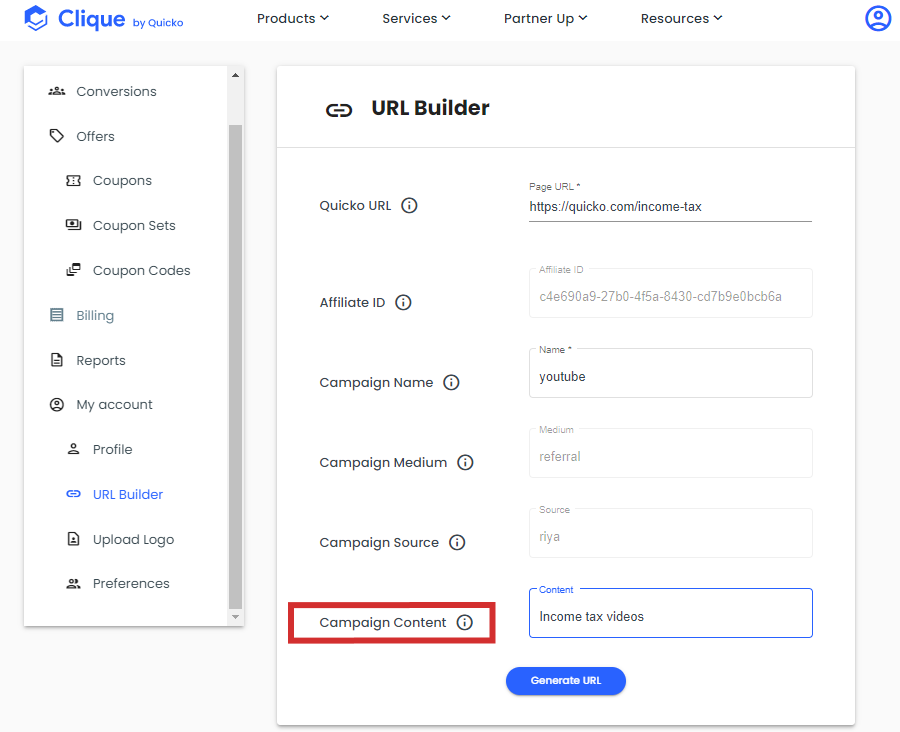Click the Campaign Name info icon
This screenshot has width=900, height=732.
pyautogui.click(x=451, y=382)
